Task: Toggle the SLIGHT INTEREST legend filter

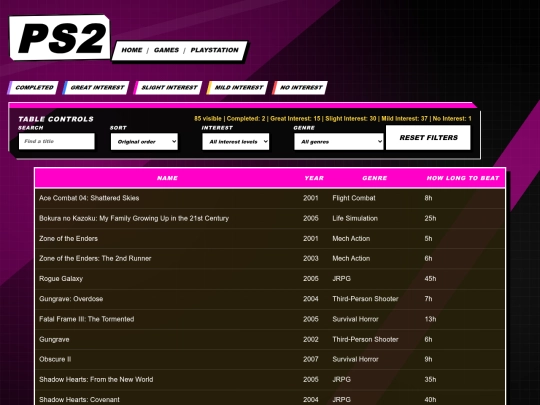Action: tap(168, 87)
